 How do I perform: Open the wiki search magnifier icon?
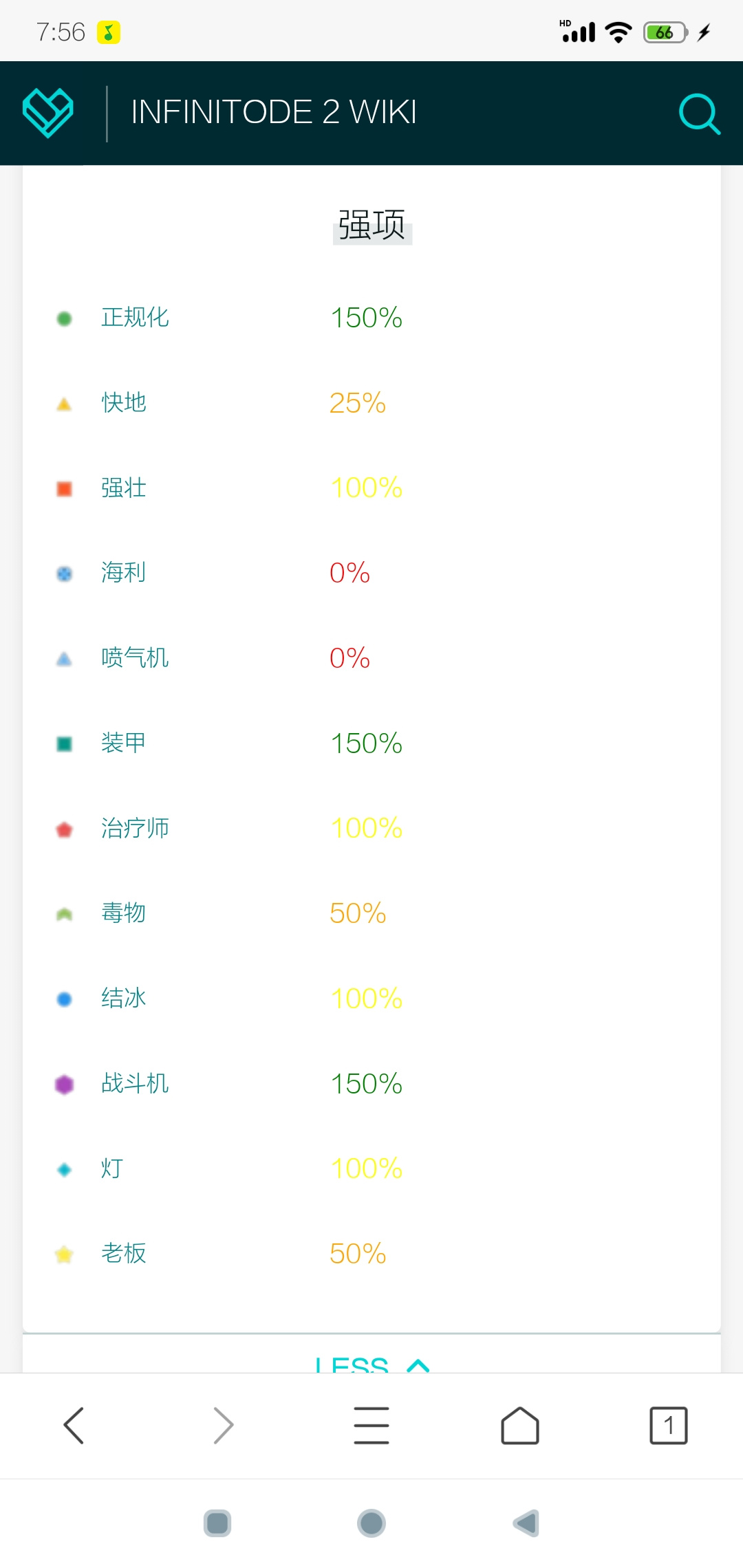point(699,113)
